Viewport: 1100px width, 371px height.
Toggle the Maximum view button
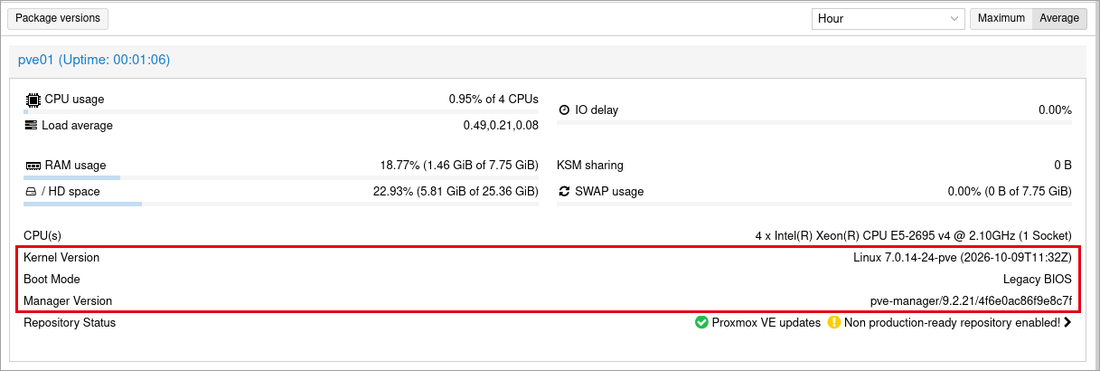coord(1001,19)
